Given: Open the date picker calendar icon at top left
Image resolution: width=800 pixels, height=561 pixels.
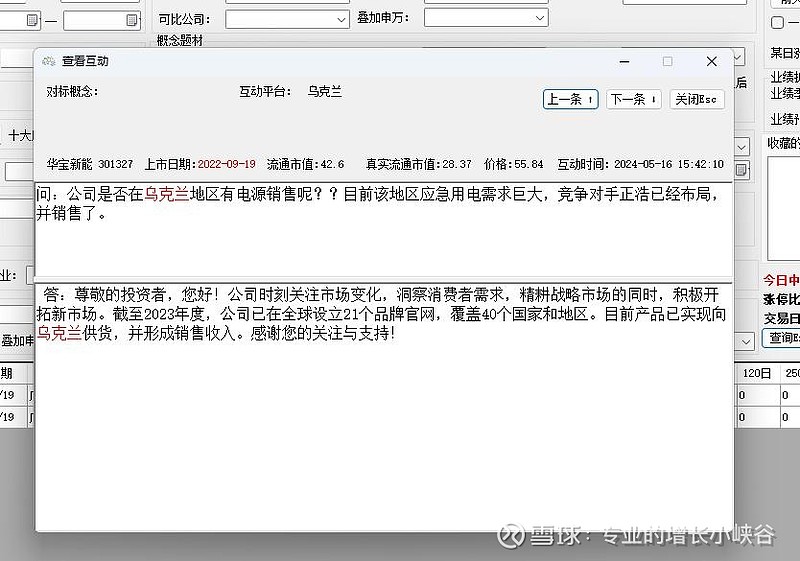Looking at the screenshot, I should (32, 20).
